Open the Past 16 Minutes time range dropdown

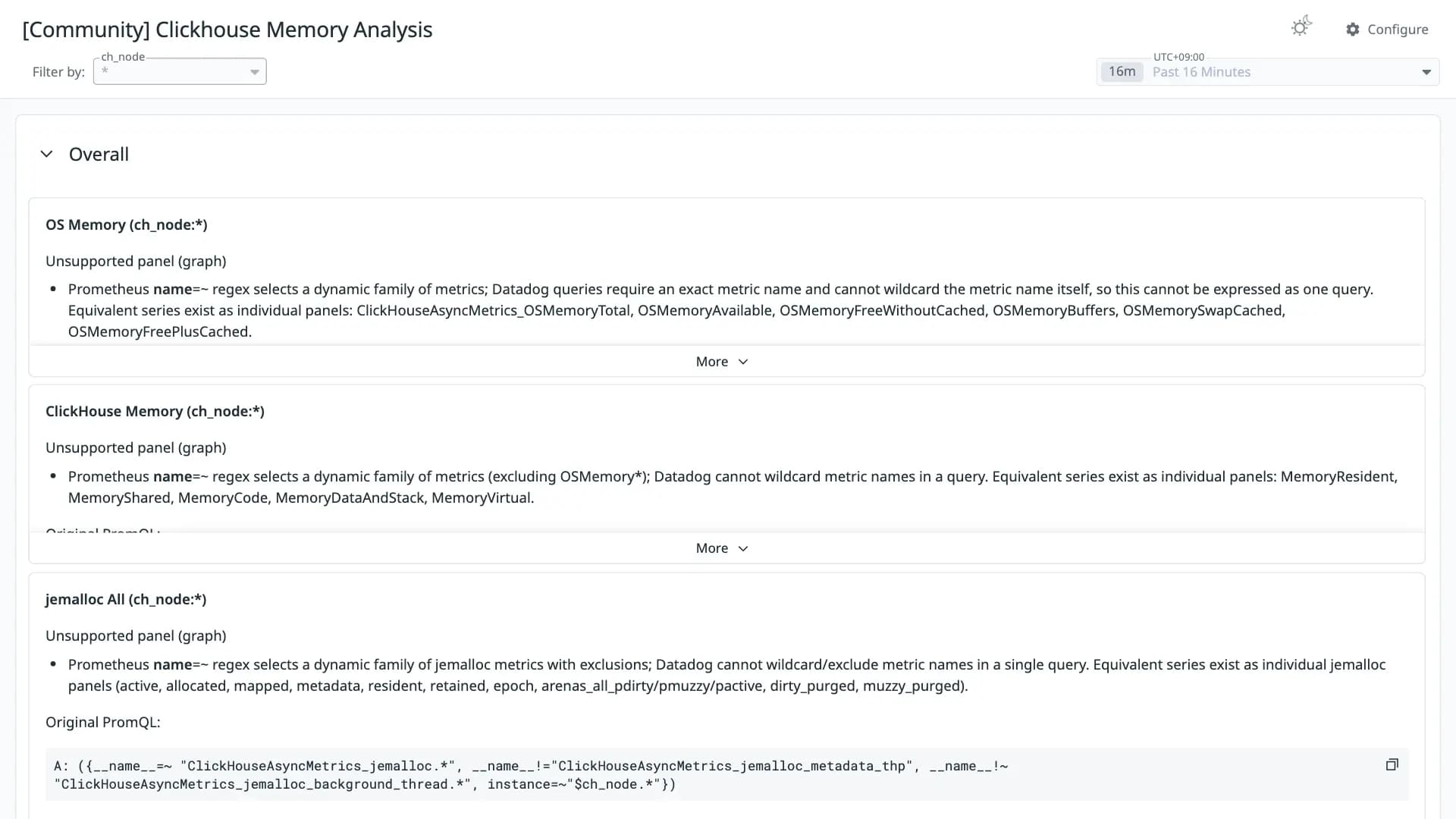(x=1268, y=72)
